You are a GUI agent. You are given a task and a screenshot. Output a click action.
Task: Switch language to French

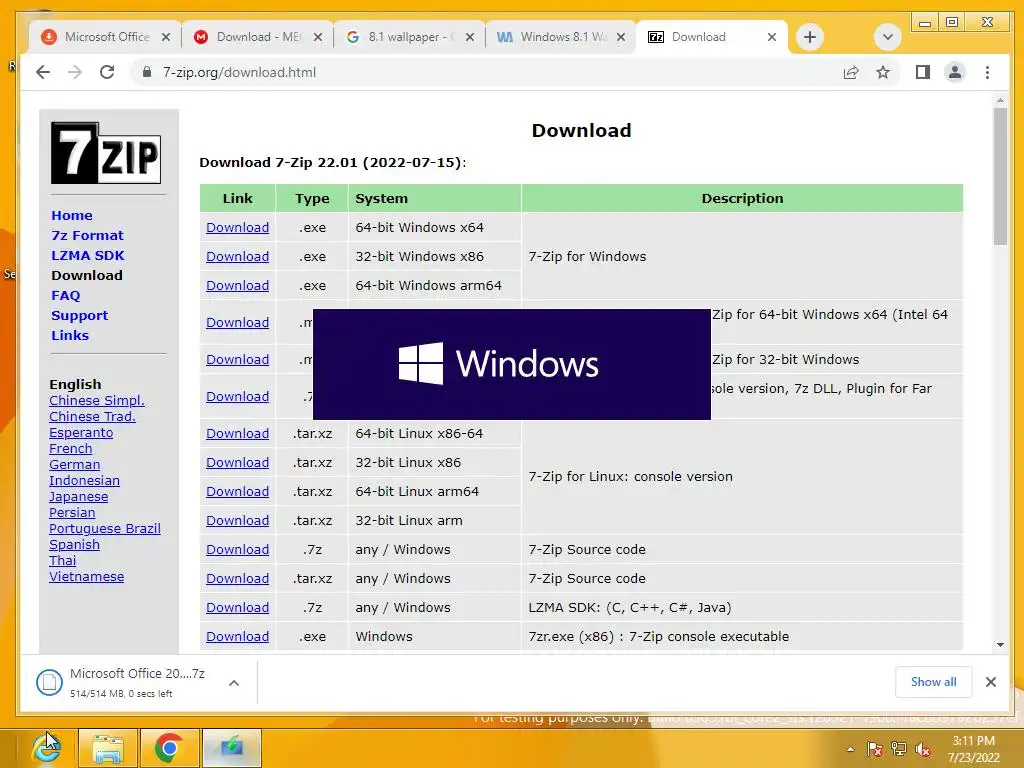pos(71,449)
